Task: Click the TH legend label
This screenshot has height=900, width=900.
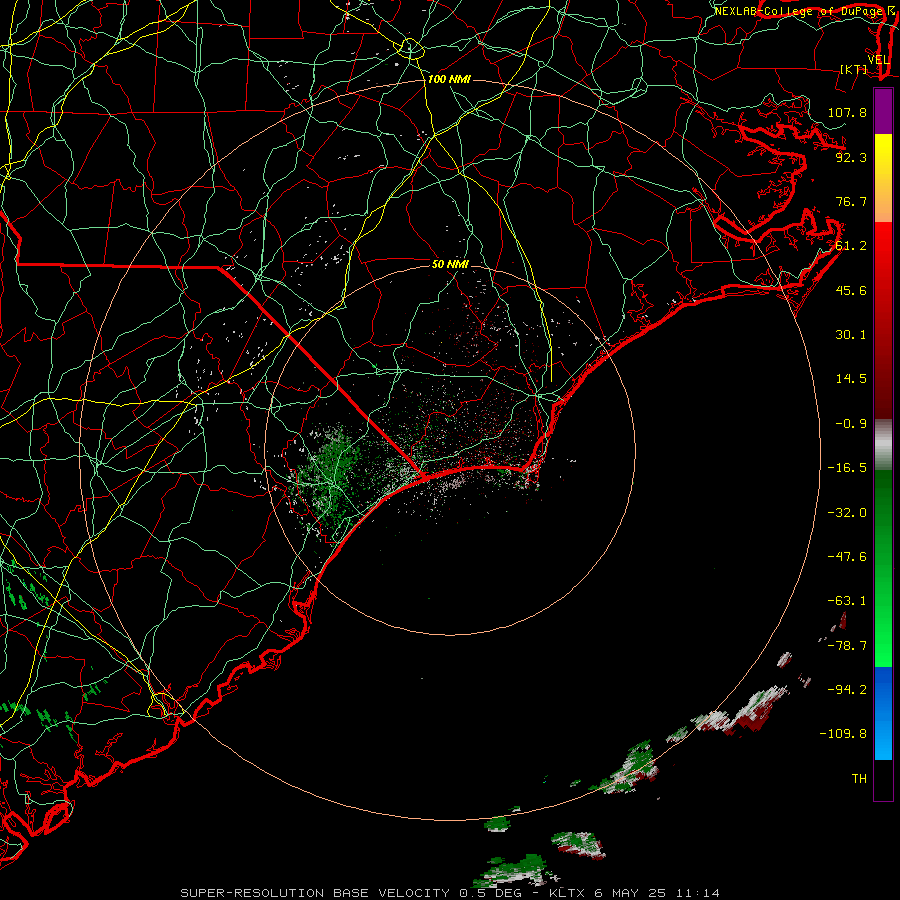Action: point(859,779)
